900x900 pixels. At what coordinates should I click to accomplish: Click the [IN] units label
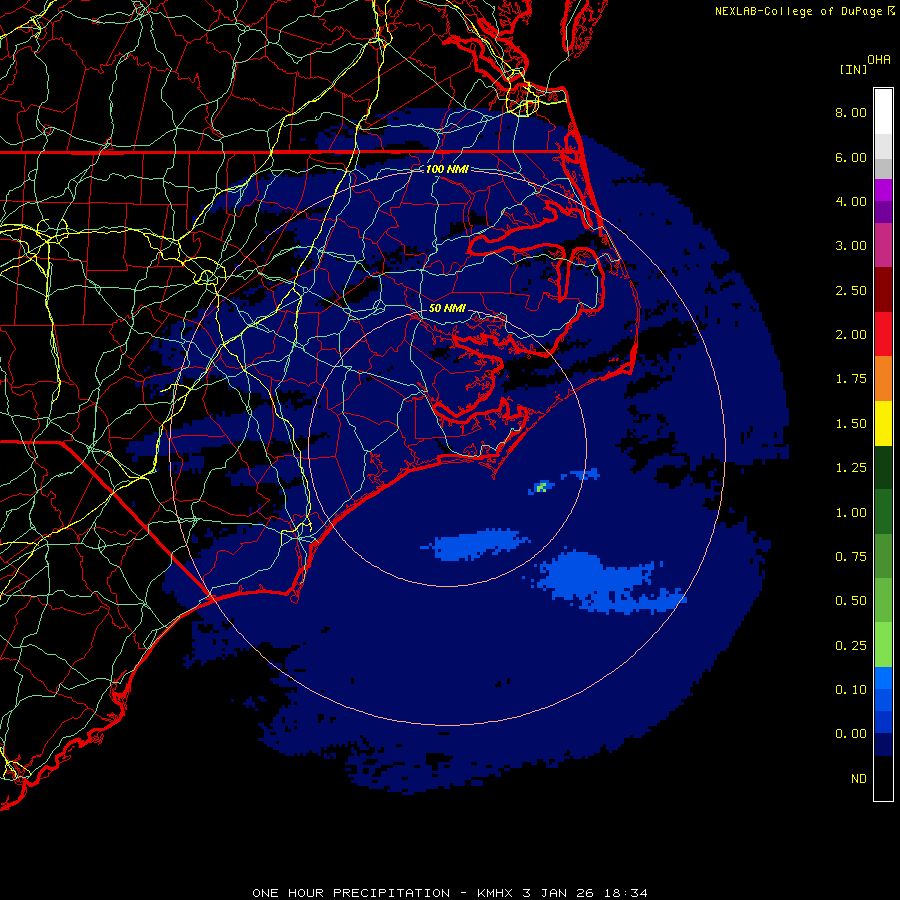[853, 69]
